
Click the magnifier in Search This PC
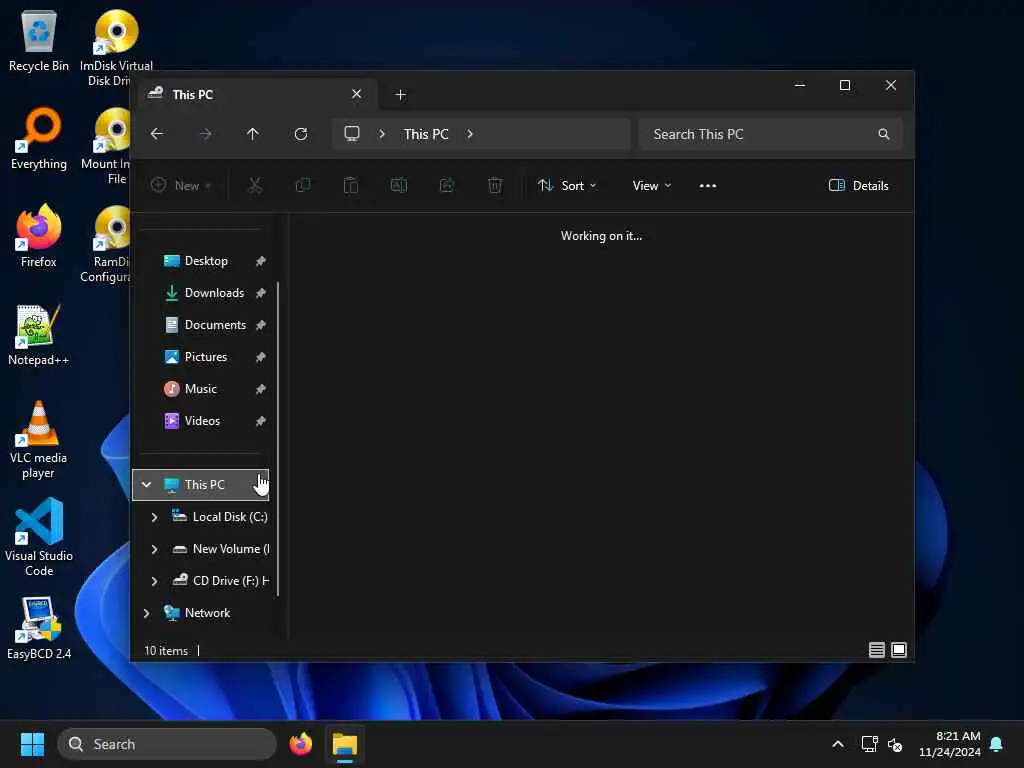884,134
